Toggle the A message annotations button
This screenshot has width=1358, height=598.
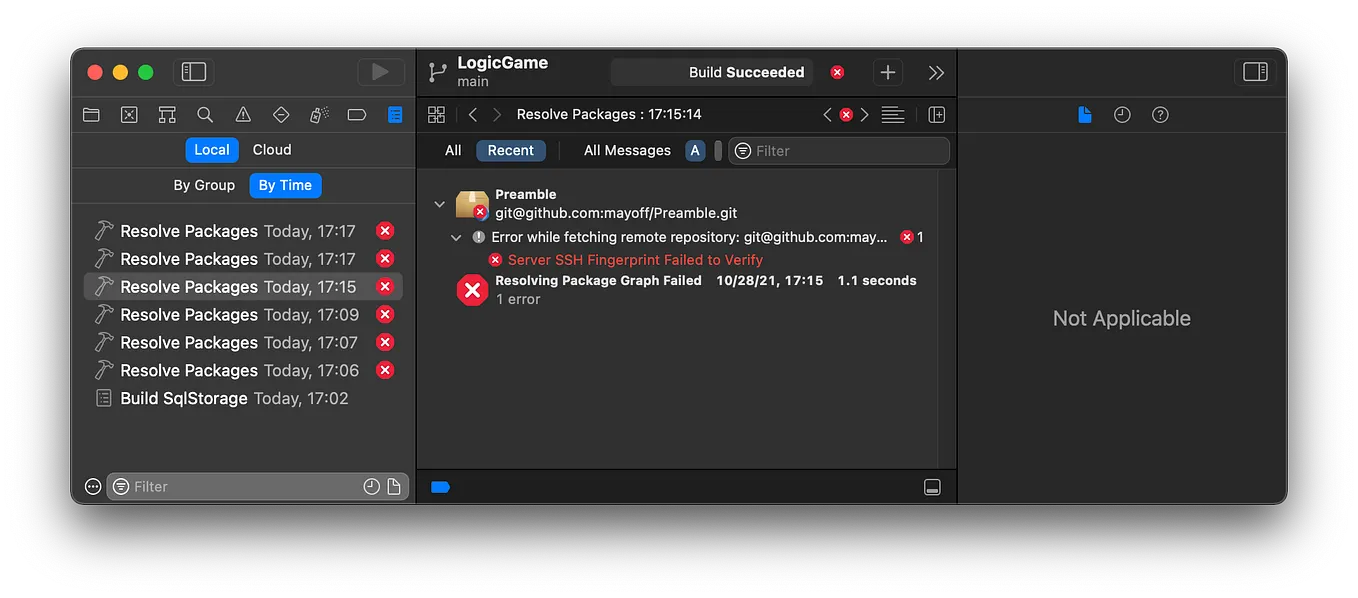click(x=694, y=150)
